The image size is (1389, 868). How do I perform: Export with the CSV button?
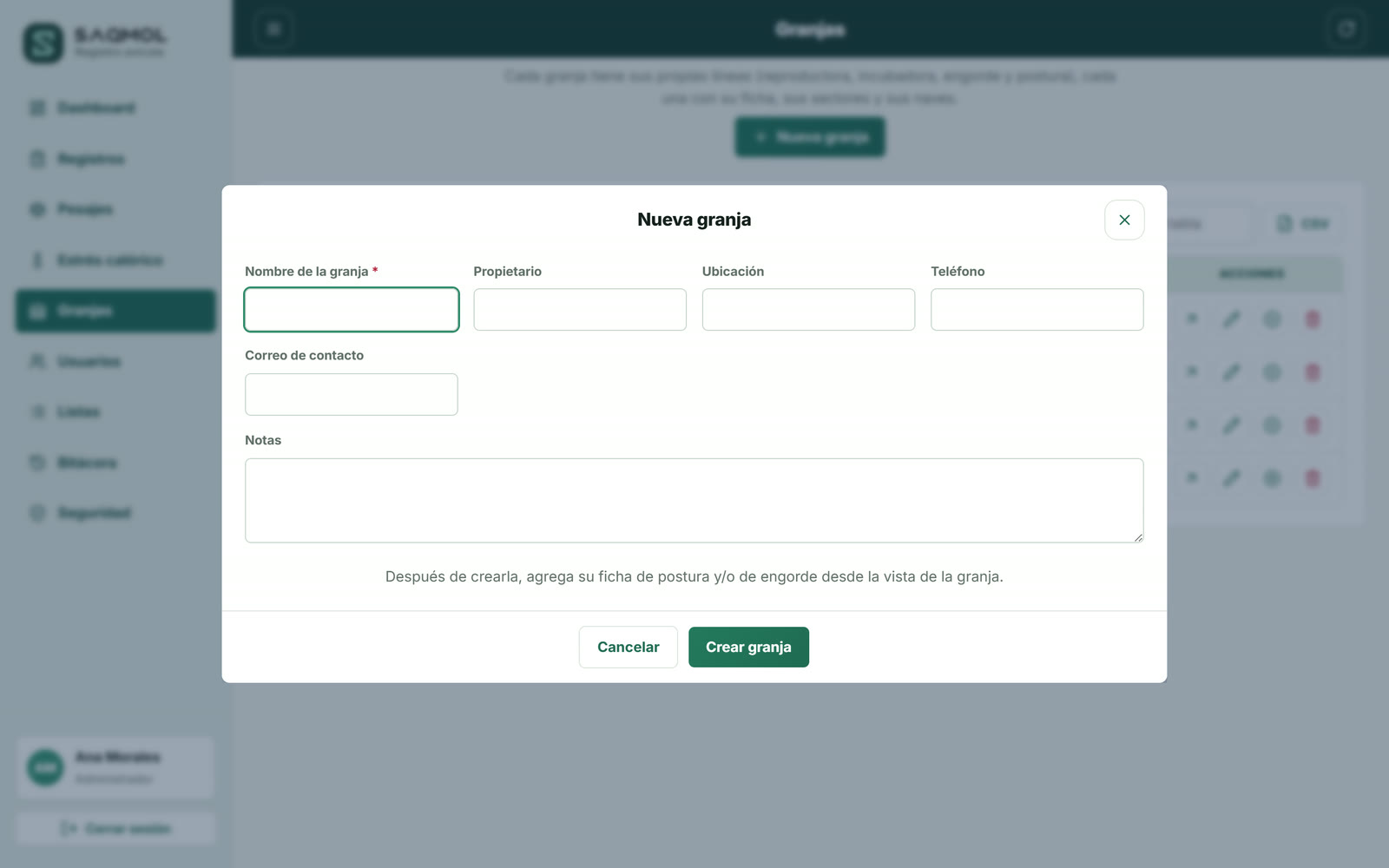(1303, 224)
